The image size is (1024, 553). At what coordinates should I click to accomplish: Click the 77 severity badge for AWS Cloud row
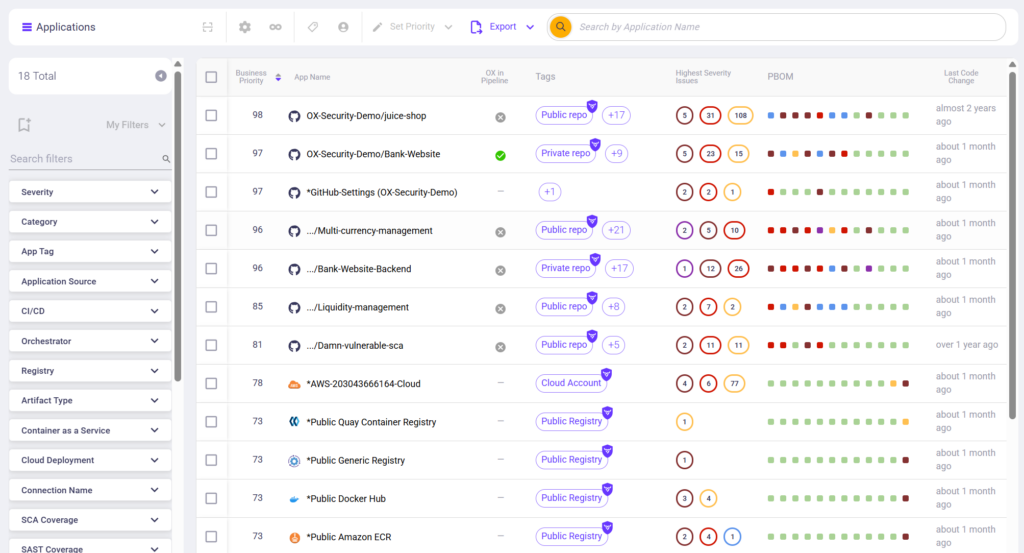(735, 383)
